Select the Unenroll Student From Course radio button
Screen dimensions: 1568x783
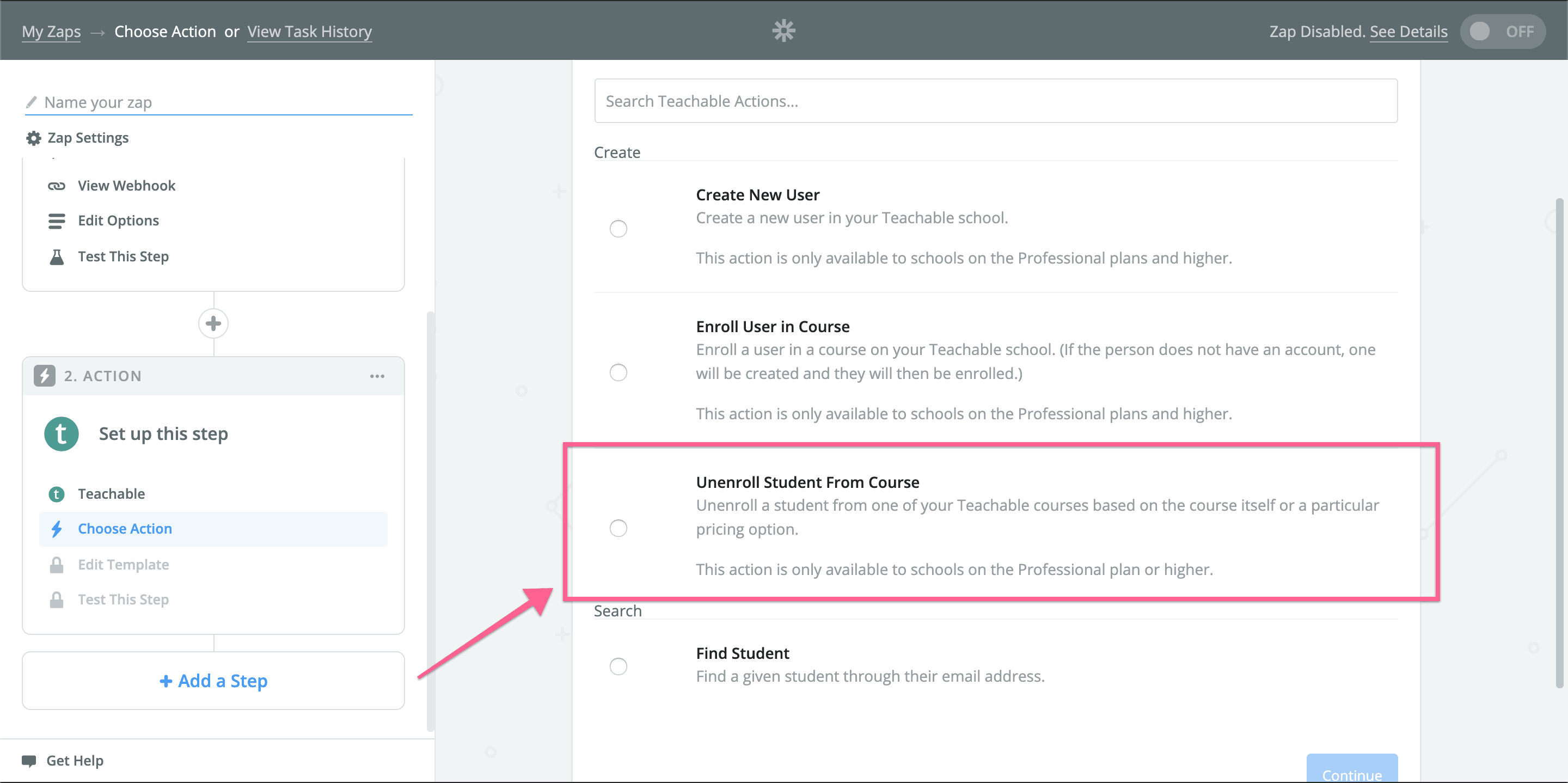click(x=618, y=528)
